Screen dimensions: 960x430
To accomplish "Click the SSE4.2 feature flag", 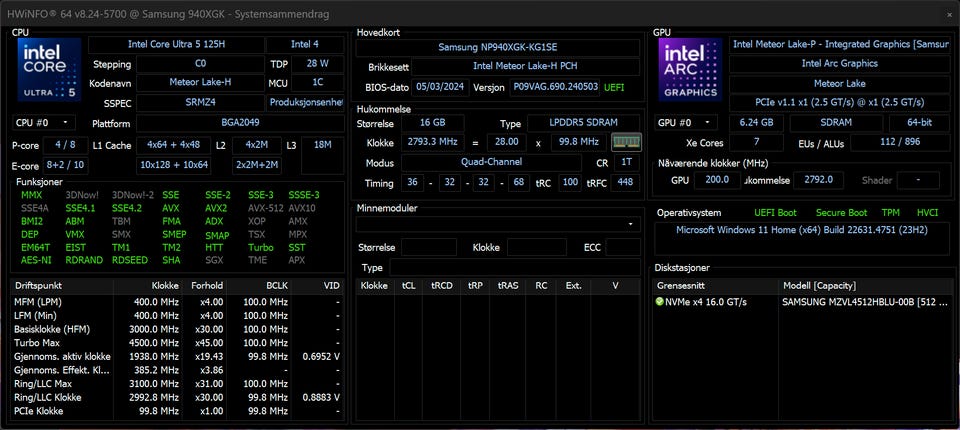I will pos(126,208).
